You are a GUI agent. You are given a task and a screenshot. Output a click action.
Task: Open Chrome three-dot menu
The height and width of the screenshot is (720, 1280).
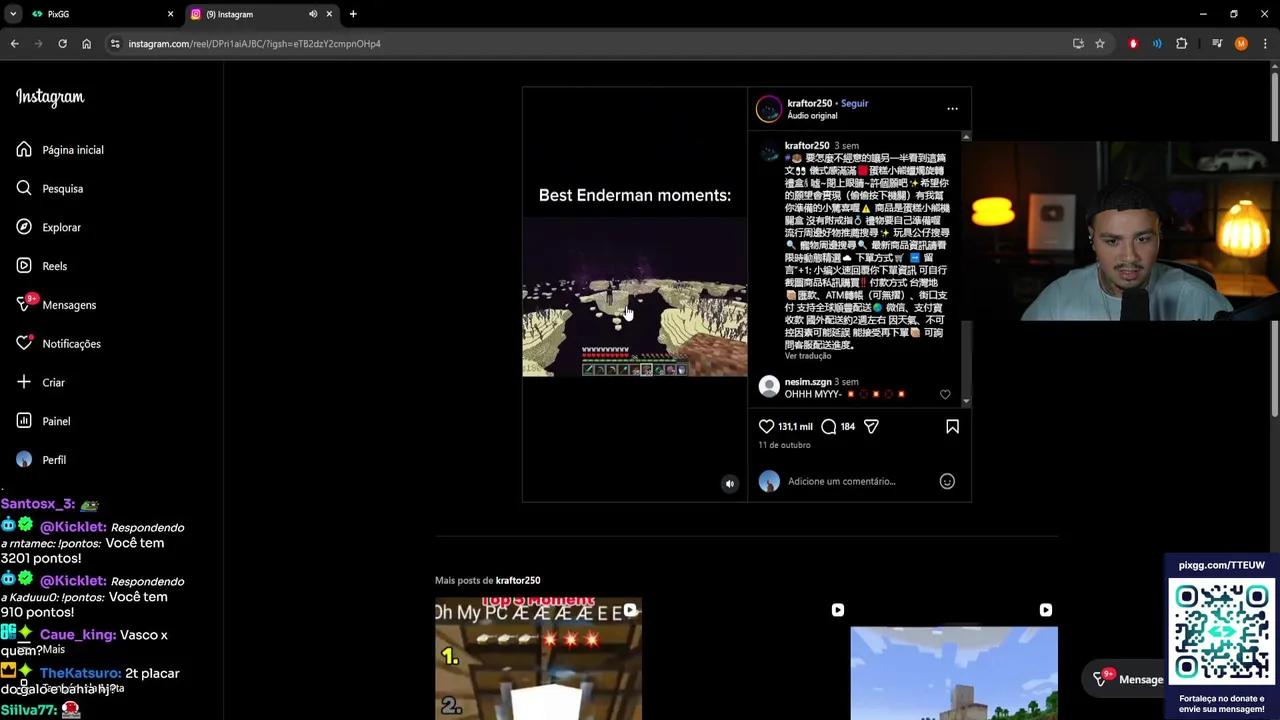pos(1265,44)
